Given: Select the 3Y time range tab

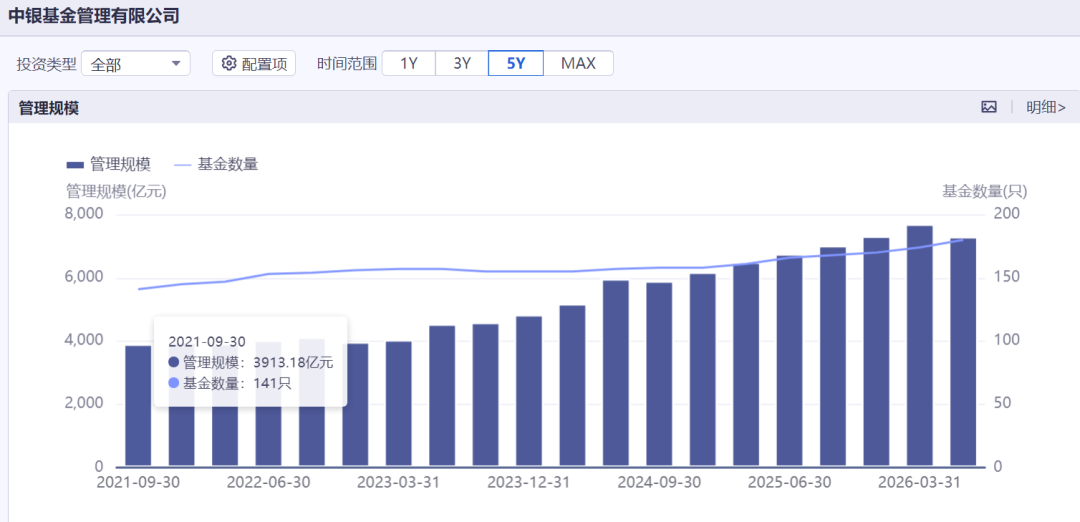Looking at the screenshot, I should point(462,63).
